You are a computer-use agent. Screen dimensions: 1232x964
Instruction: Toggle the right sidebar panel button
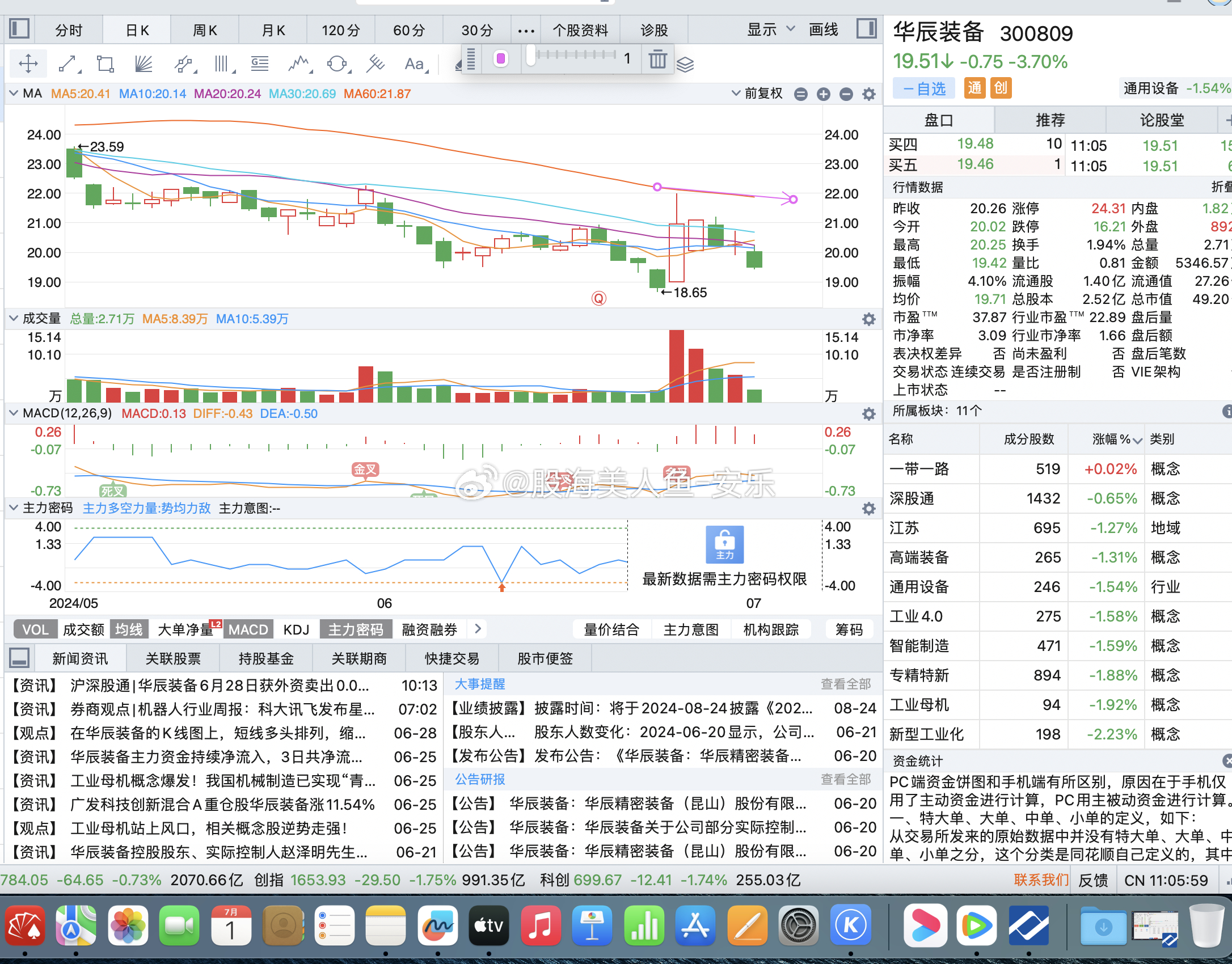click(x=866, y=28)
